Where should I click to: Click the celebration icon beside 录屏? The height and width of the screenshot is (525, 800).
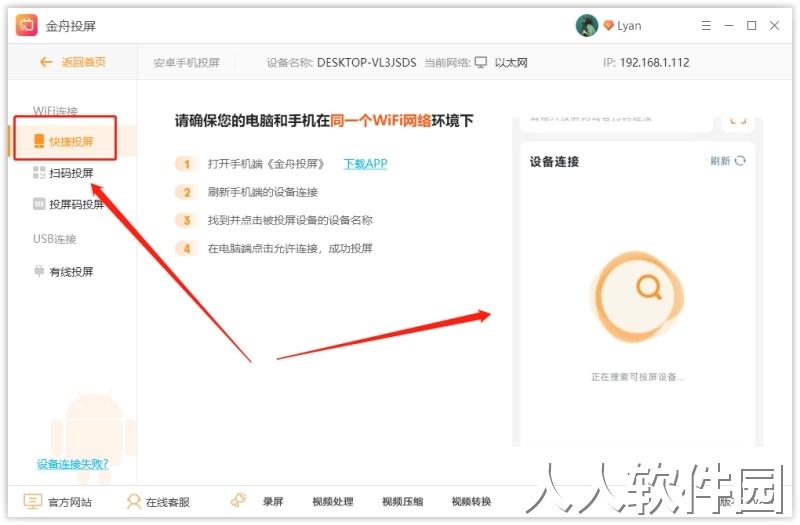[239, 501]
